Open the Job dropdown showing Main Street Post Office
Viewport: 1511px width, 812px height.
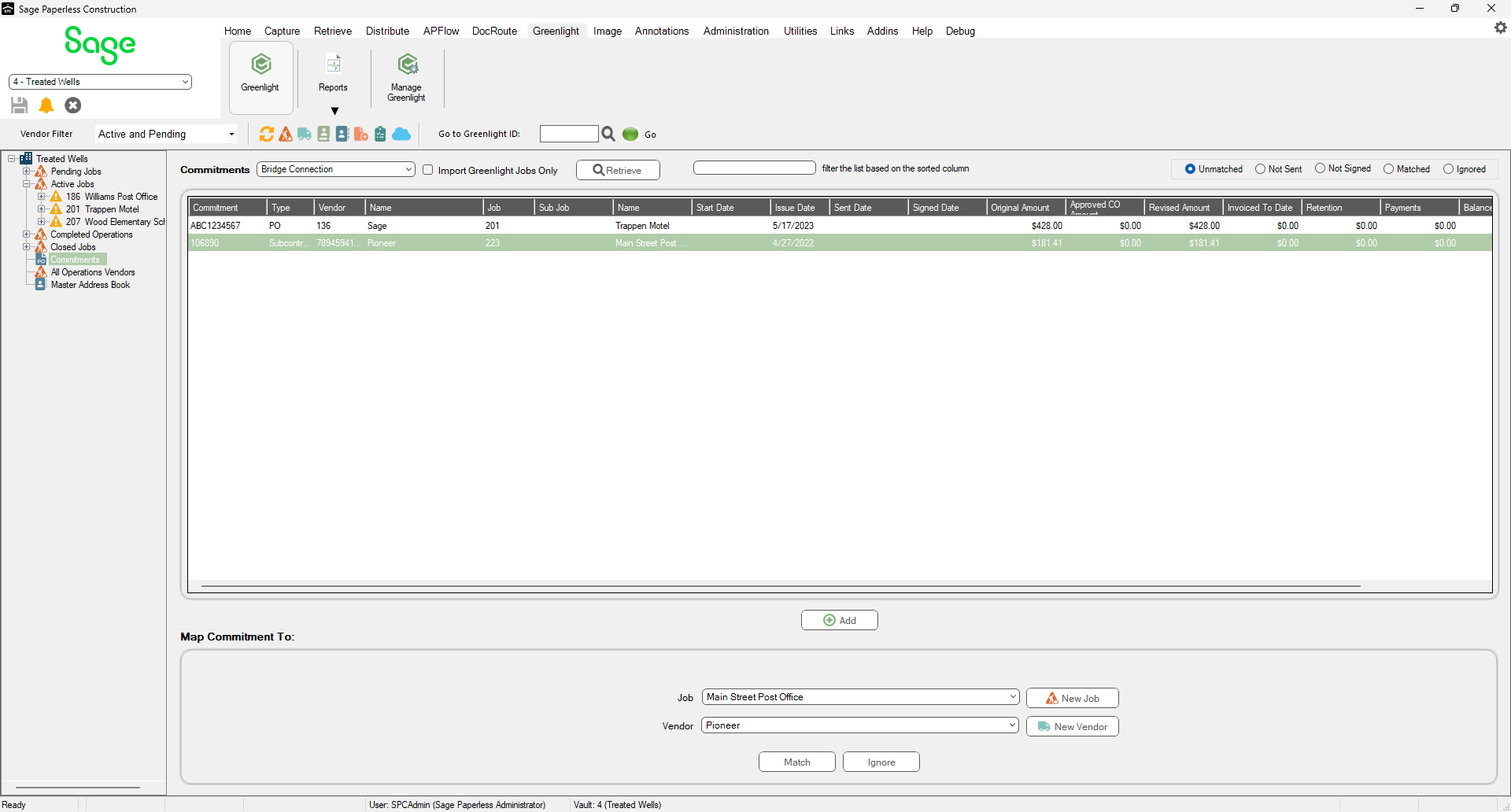860,697
